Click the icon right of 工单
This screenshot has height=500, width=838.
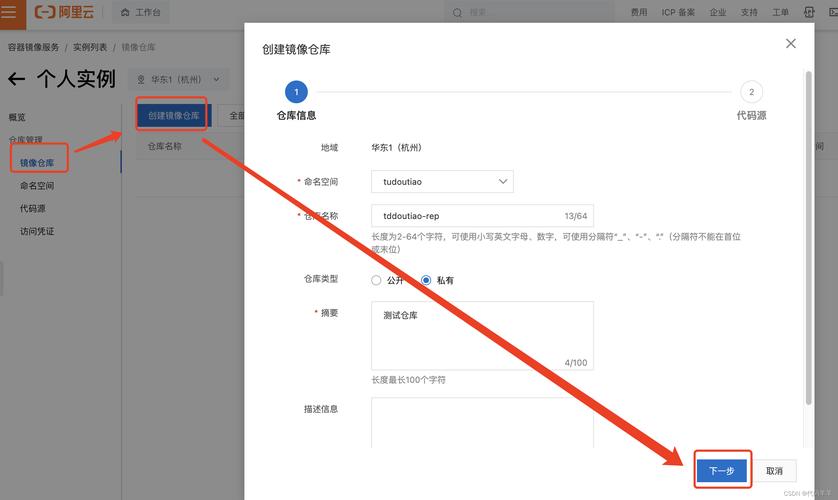809,12
